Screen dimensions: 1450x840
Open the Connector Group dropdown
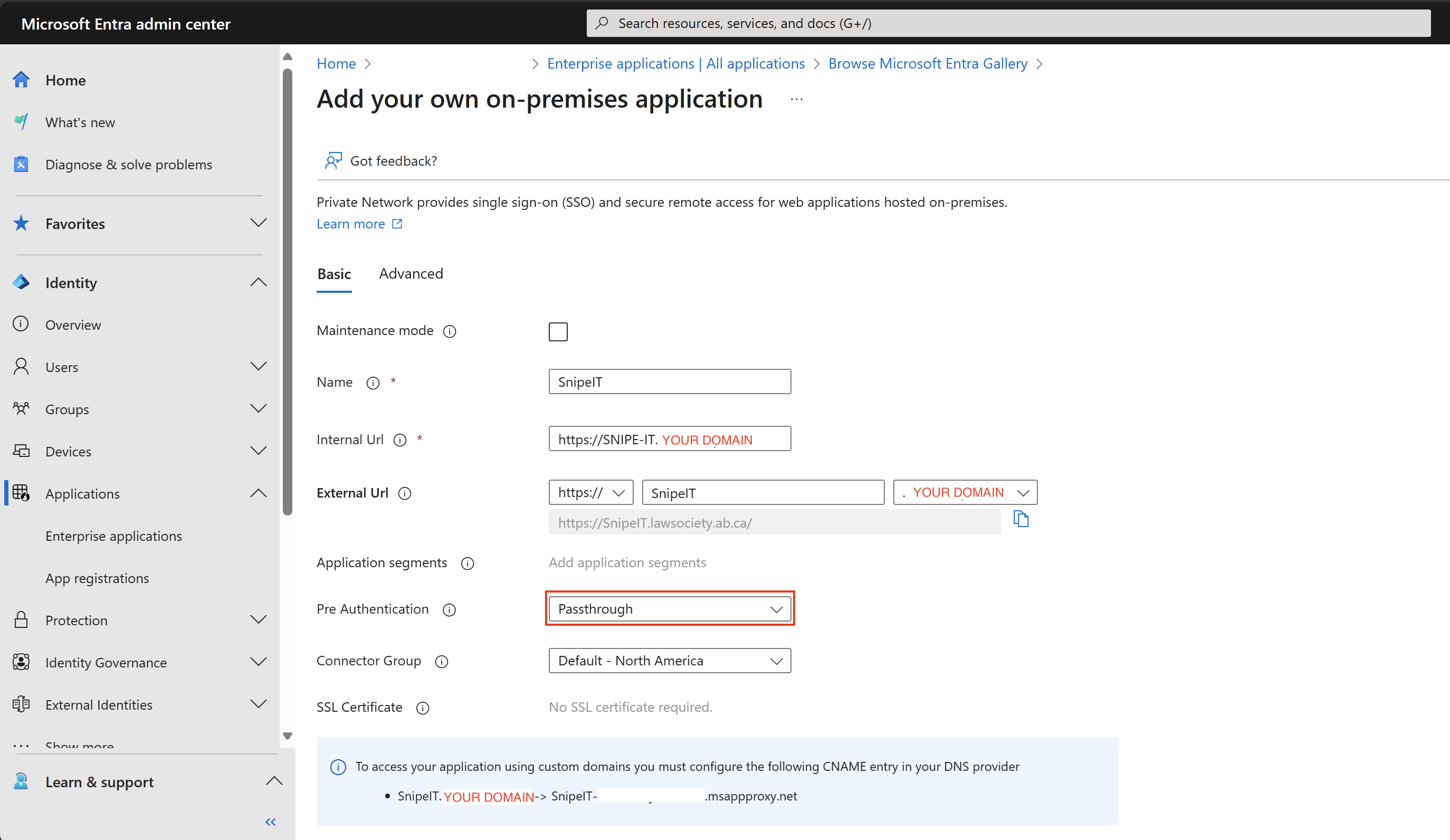pos(670,661)
